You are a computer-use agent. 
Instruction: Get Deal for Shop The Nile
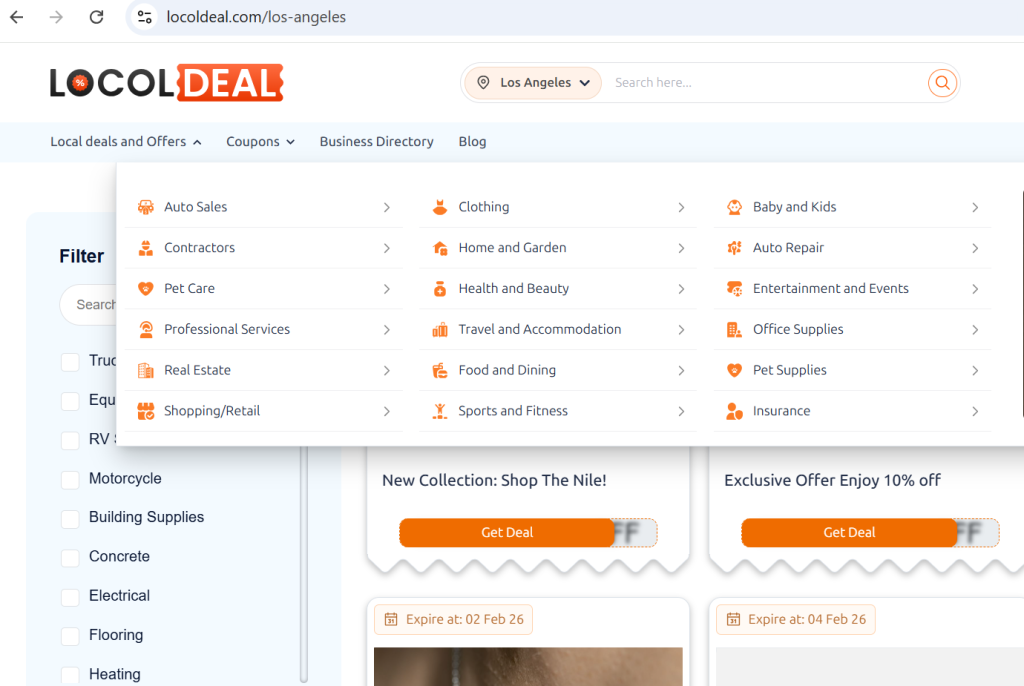[507, 533]
